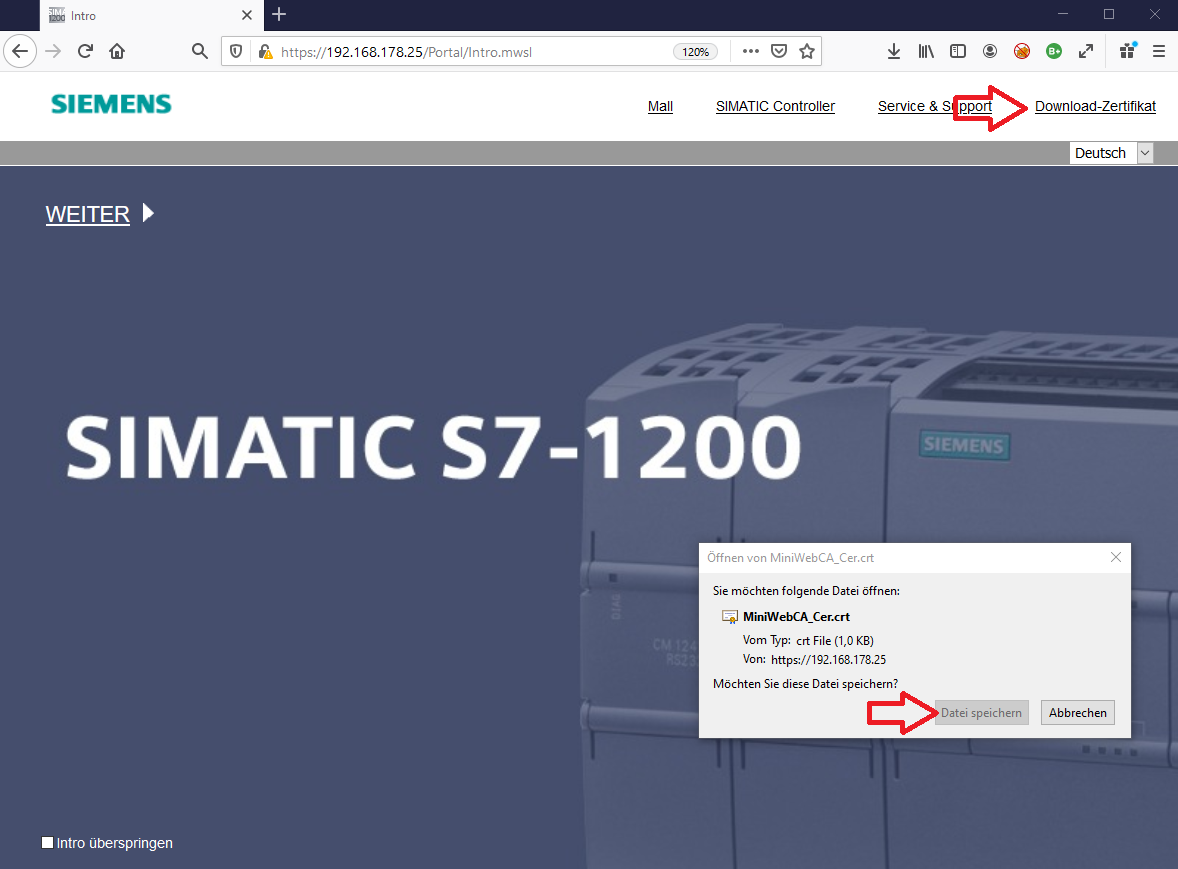Go back with the browser back arrow
This screenshot has width=1178, height=869.
pos(20,51)
